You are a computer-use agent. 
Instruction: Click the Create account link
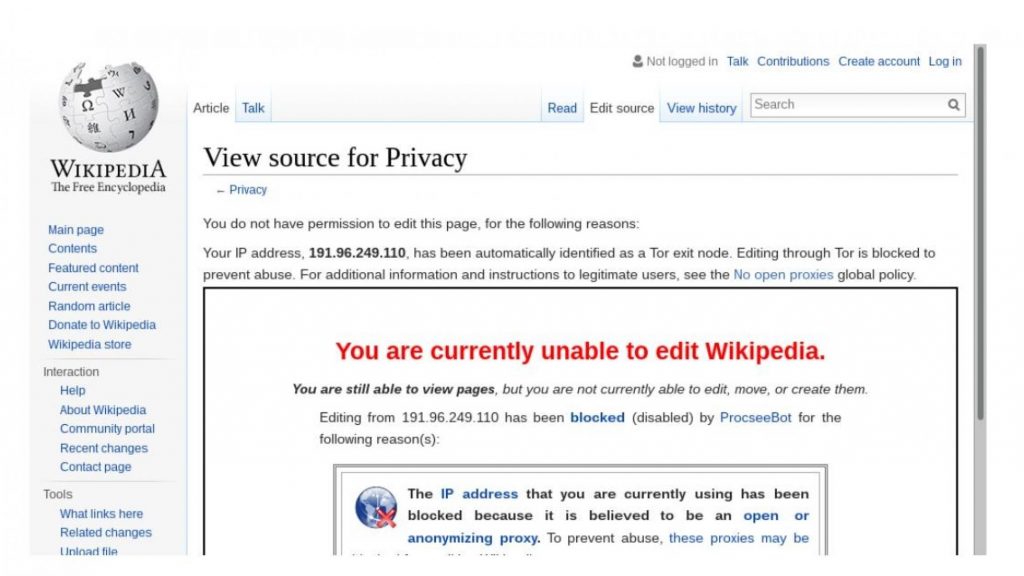[x=878, y=61]
